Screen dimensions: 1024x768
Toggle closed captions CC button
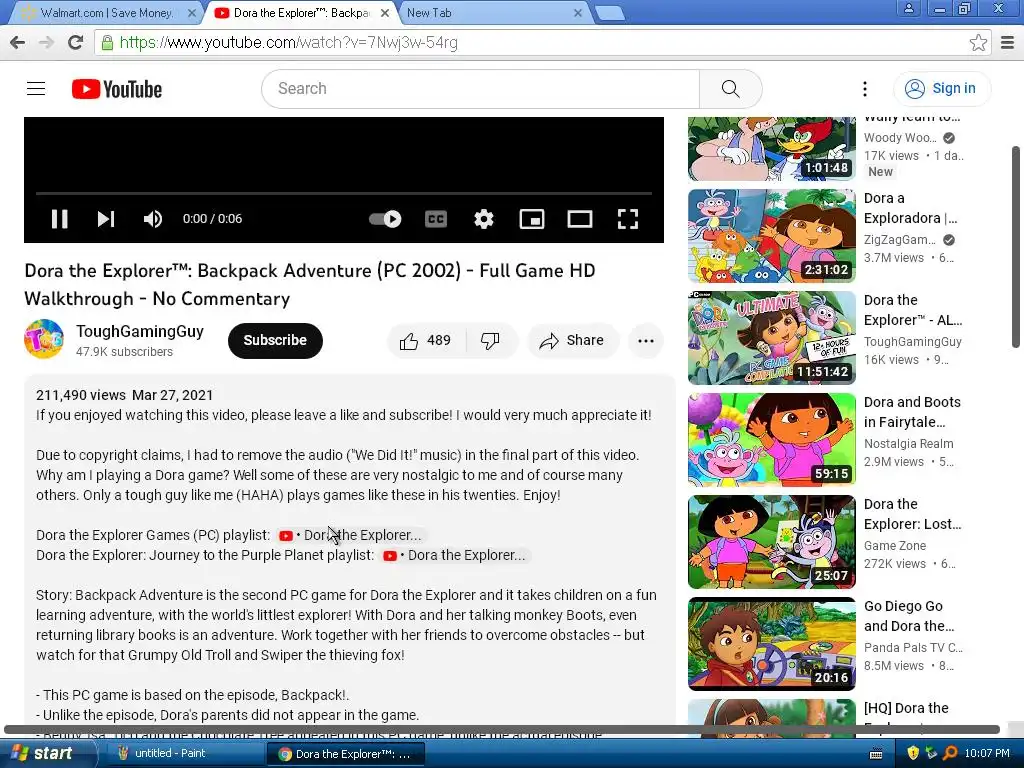click(436, 219)
